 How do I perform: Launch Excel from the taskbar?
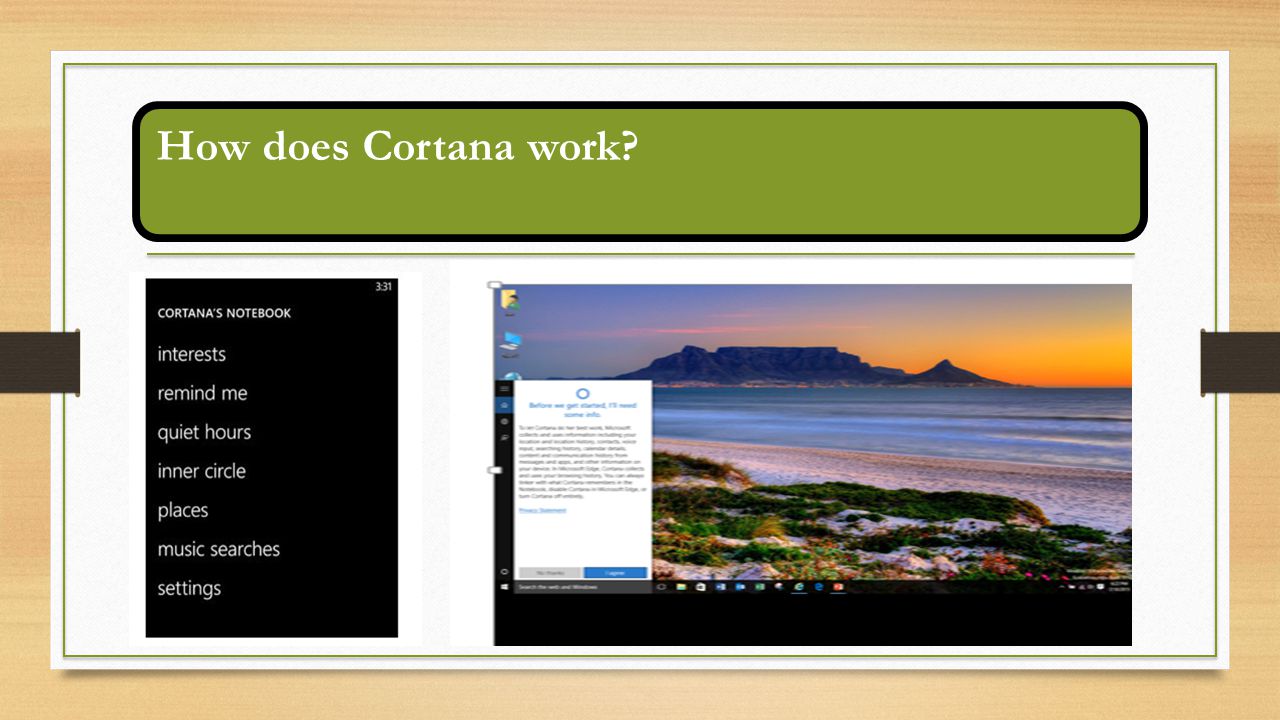[760, 587]
